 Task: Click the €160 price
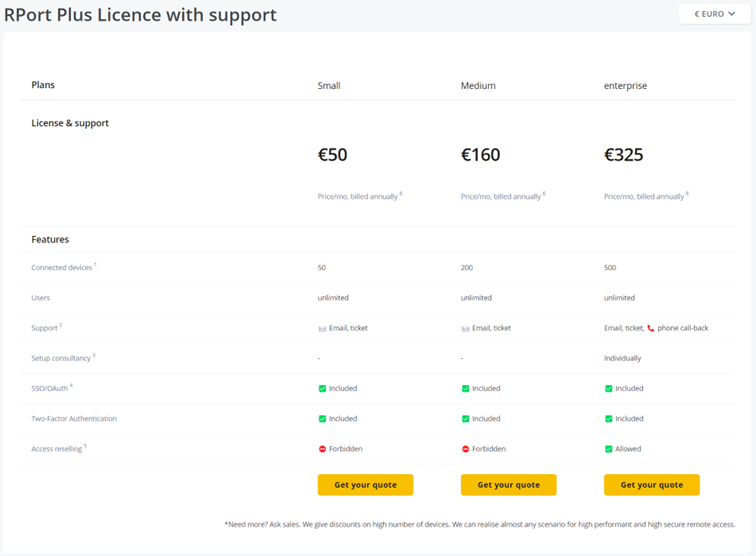480,155
